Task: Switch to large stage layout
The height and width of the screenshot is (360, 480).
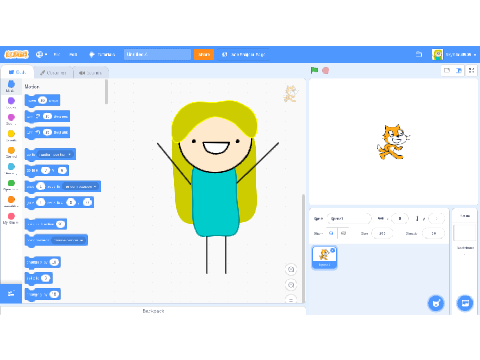Action: pyautogui.click(x=459, y=70)
